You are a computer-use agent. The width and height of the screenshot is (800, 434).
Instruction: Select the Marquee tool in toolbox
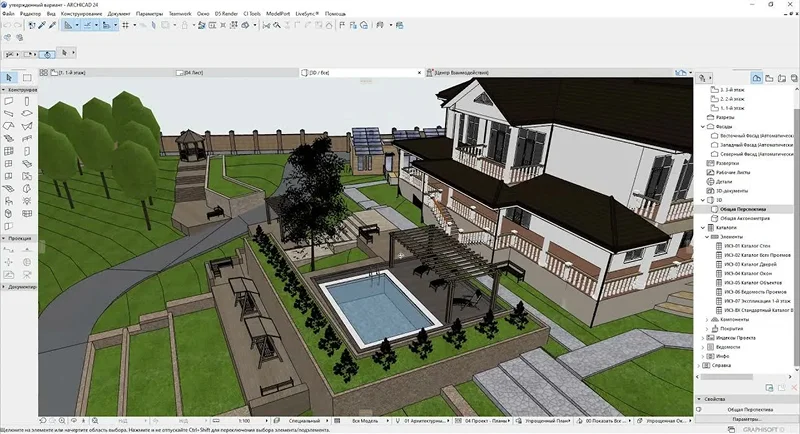28,77
